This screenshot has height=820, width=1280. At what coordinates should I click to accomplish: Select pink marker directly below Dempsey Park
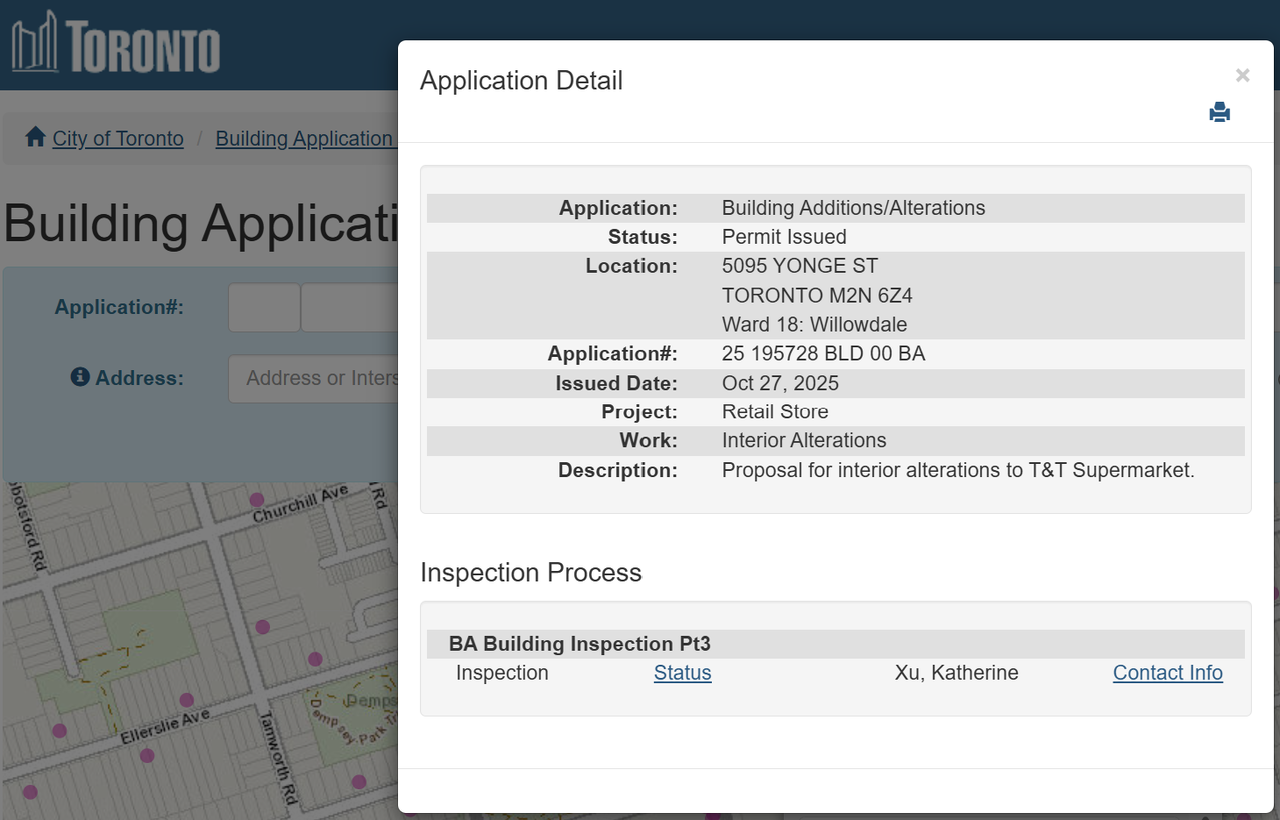(359, 781)
